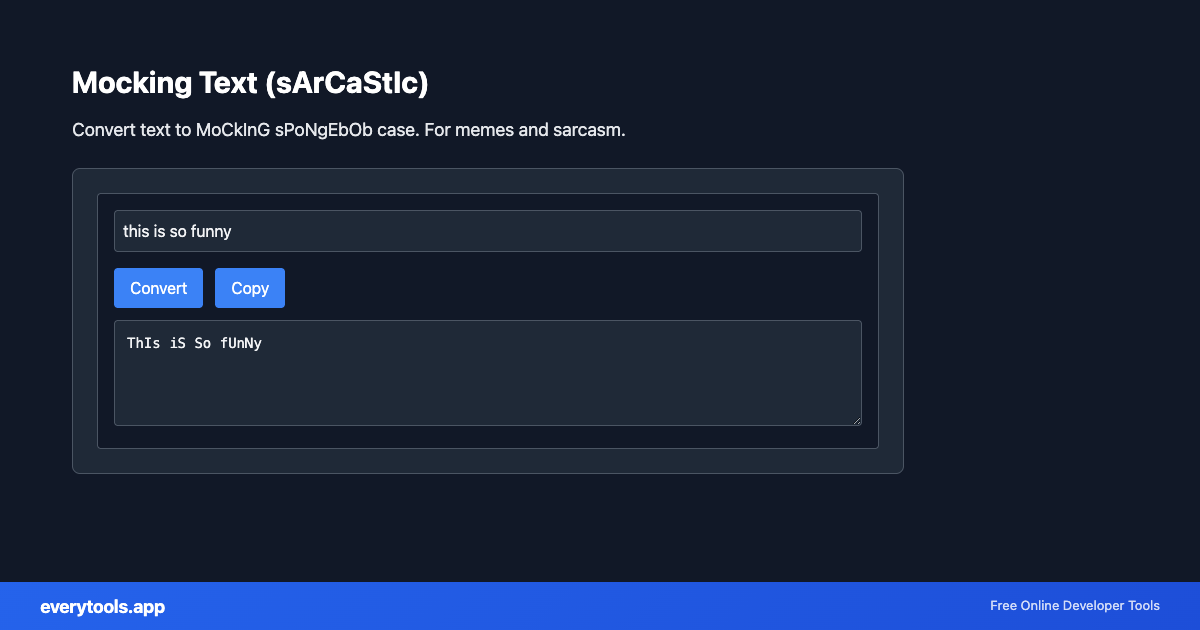Click the blue footer bar

pos(600,606)
